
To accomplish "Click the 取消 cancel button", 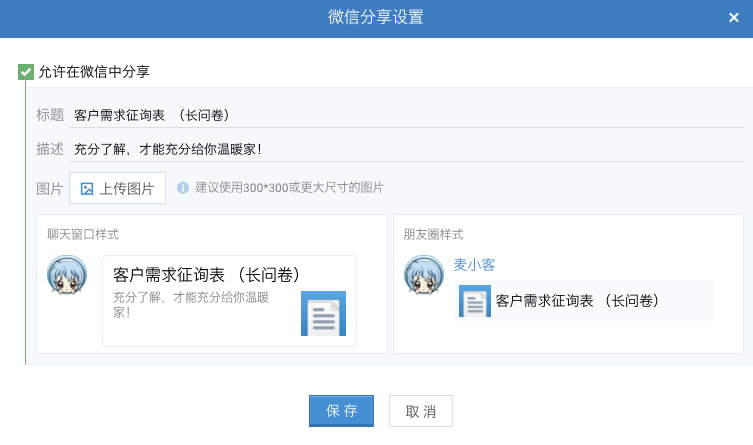I will pos(421,411).
